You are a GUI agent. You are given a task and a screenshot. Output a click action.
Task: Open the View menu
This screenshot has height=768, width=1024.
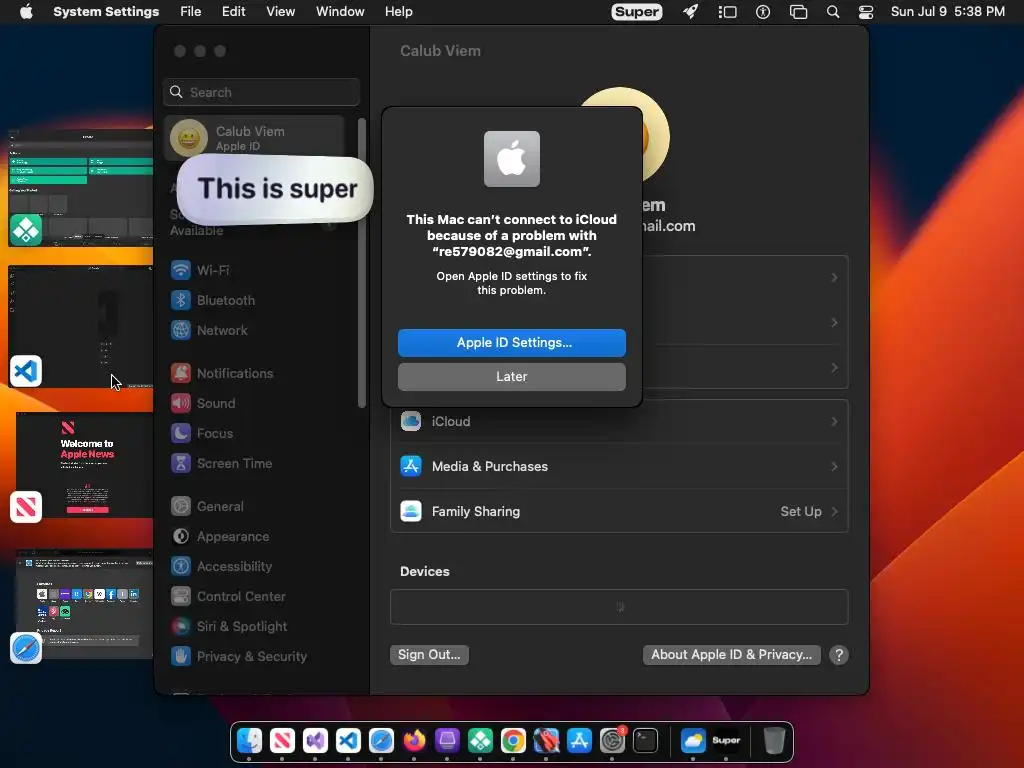click(280, 12)
